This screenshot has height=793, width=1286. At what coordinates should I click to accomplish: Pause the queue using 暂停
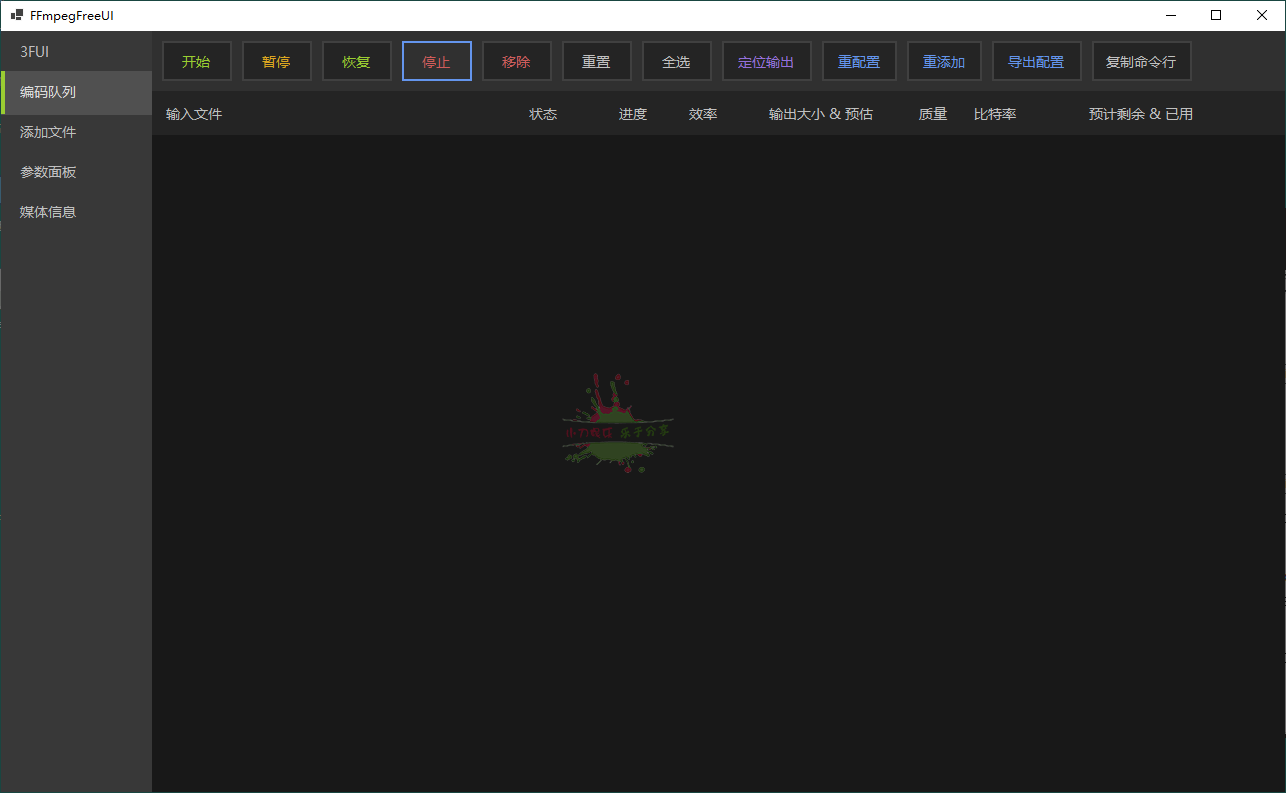(x=276, y=61)
